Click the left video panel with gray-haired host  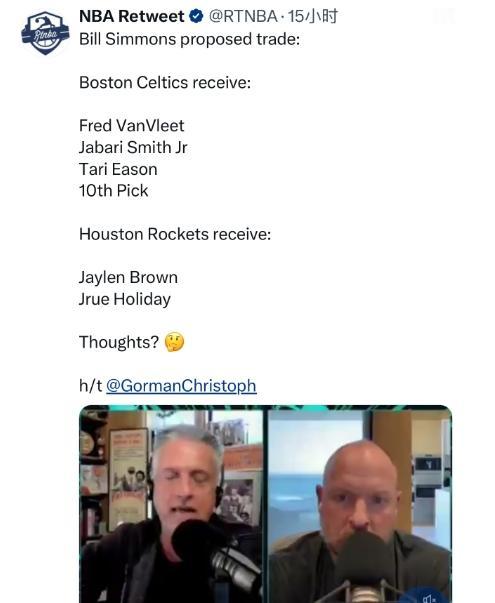click(x=172, y=506)
